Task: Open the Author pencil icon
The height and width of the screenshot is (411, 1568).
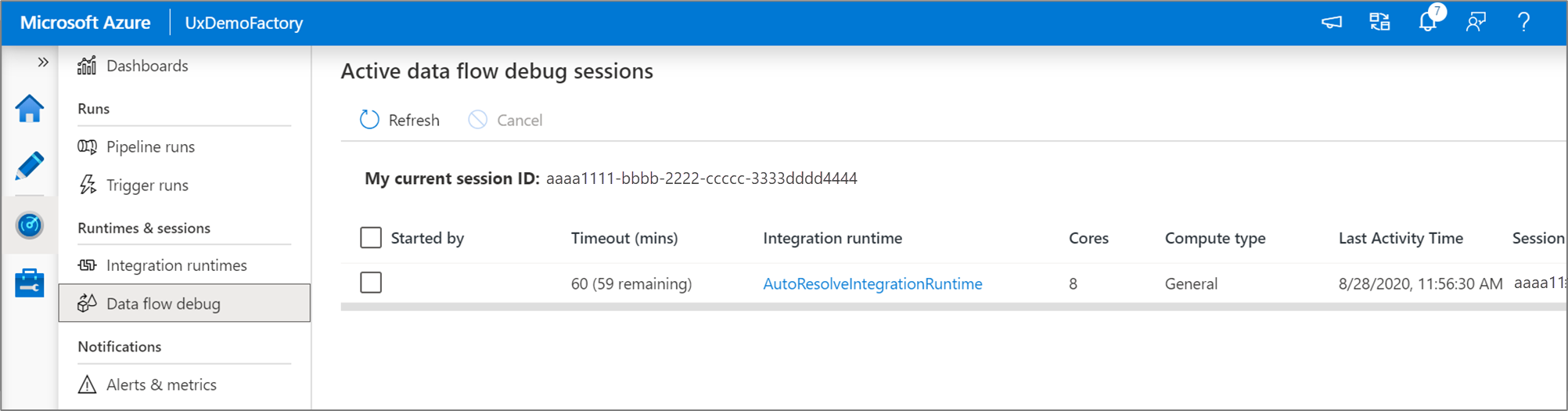Action: [30, 166]
